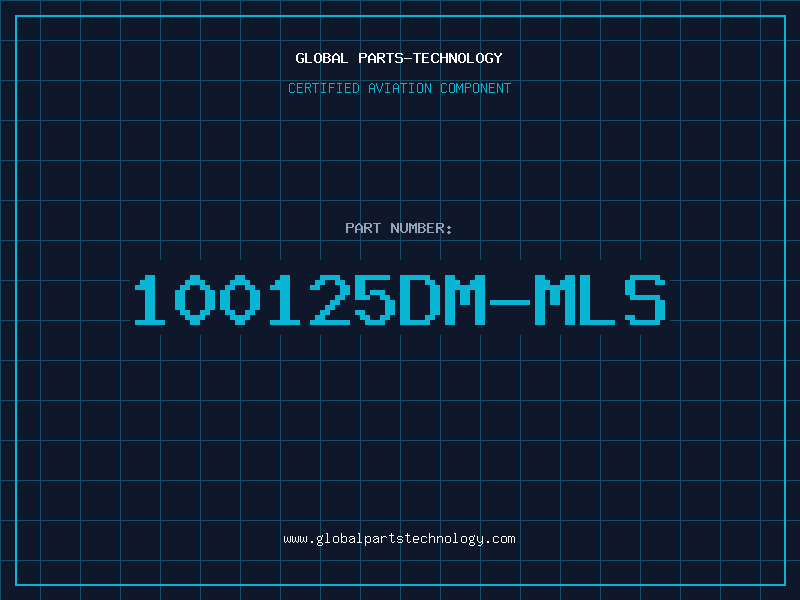Screen dimensions: 800x600
Task: Click the word PARTS in the heading
Action: click(x=381, y=58)
